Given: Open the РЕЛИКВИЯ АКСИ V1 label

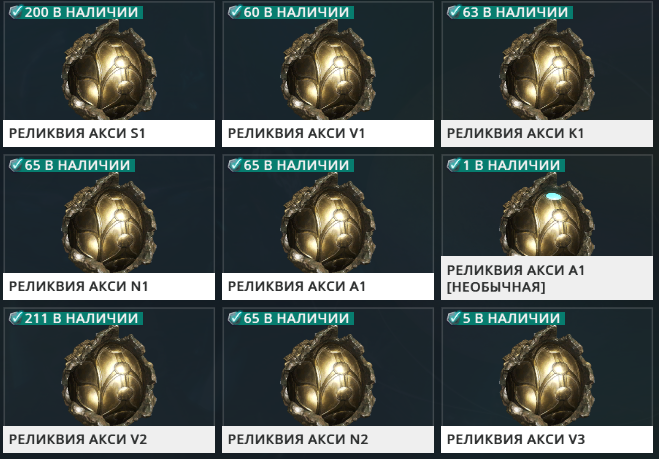Looking at the screenshot, I should click(x=296, y=133).
